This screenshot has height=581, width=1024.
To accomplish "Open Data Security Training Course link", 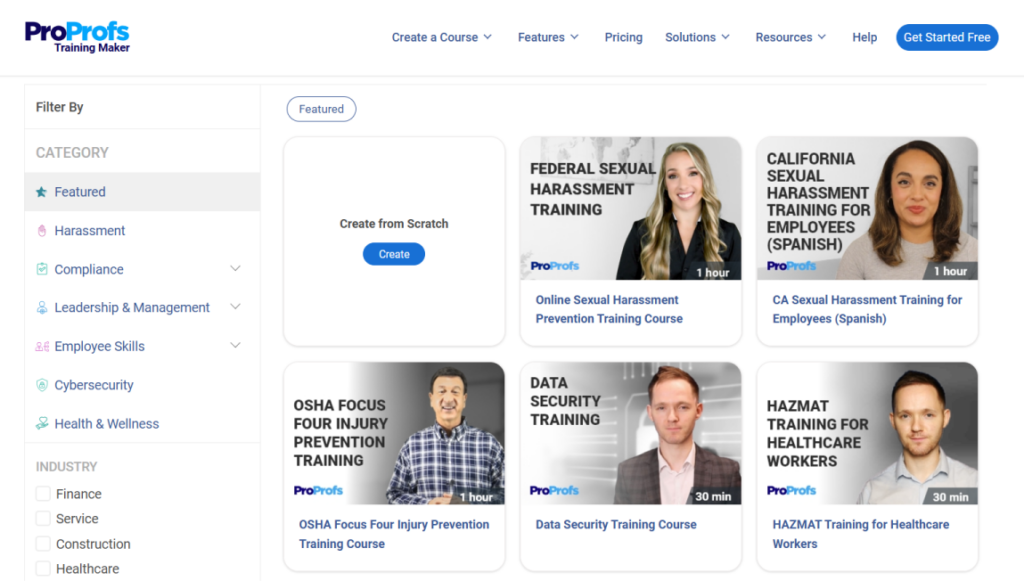I will (616, 524).
